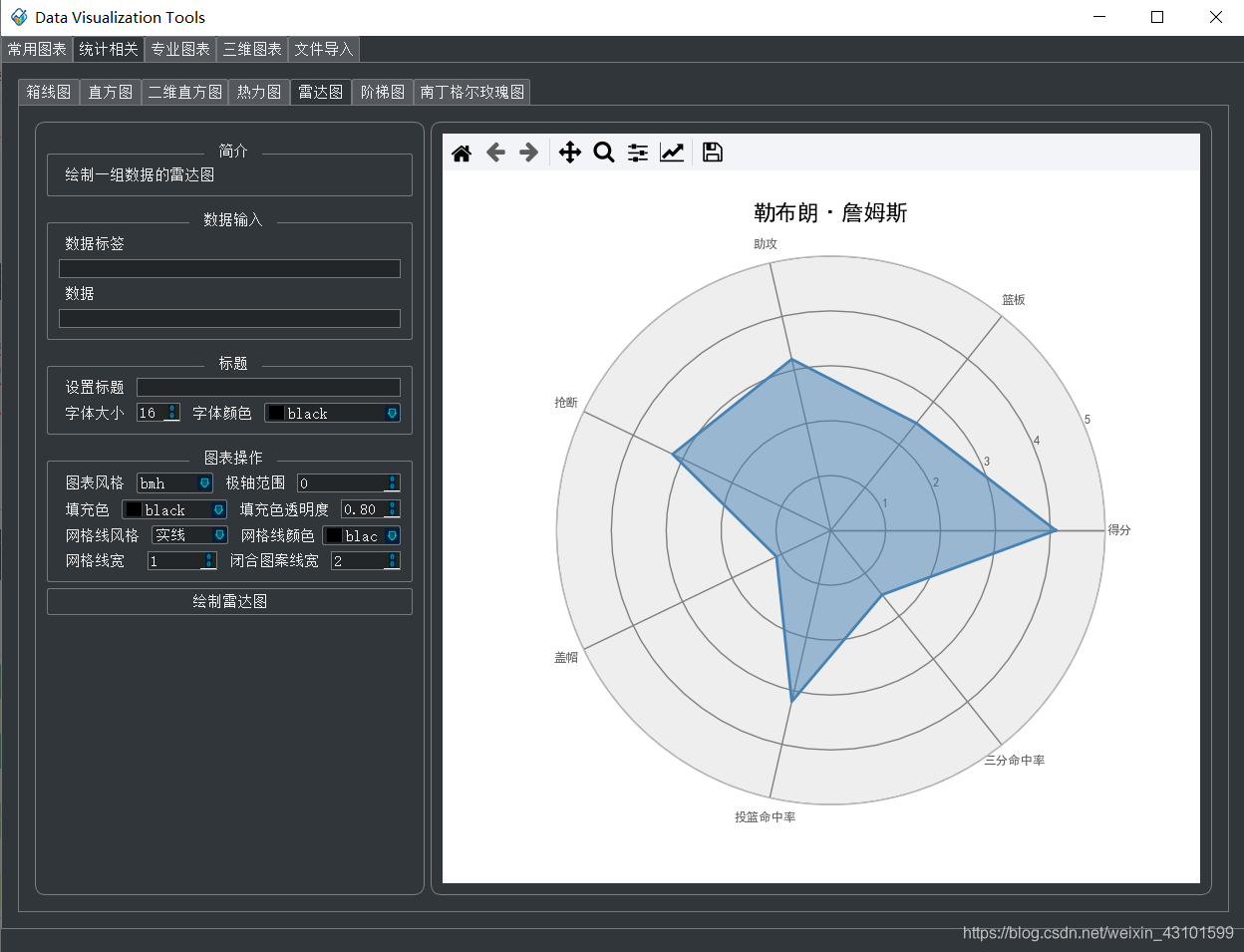
Task: Open the 填充色 black dropdown
Action: point(174,509)
